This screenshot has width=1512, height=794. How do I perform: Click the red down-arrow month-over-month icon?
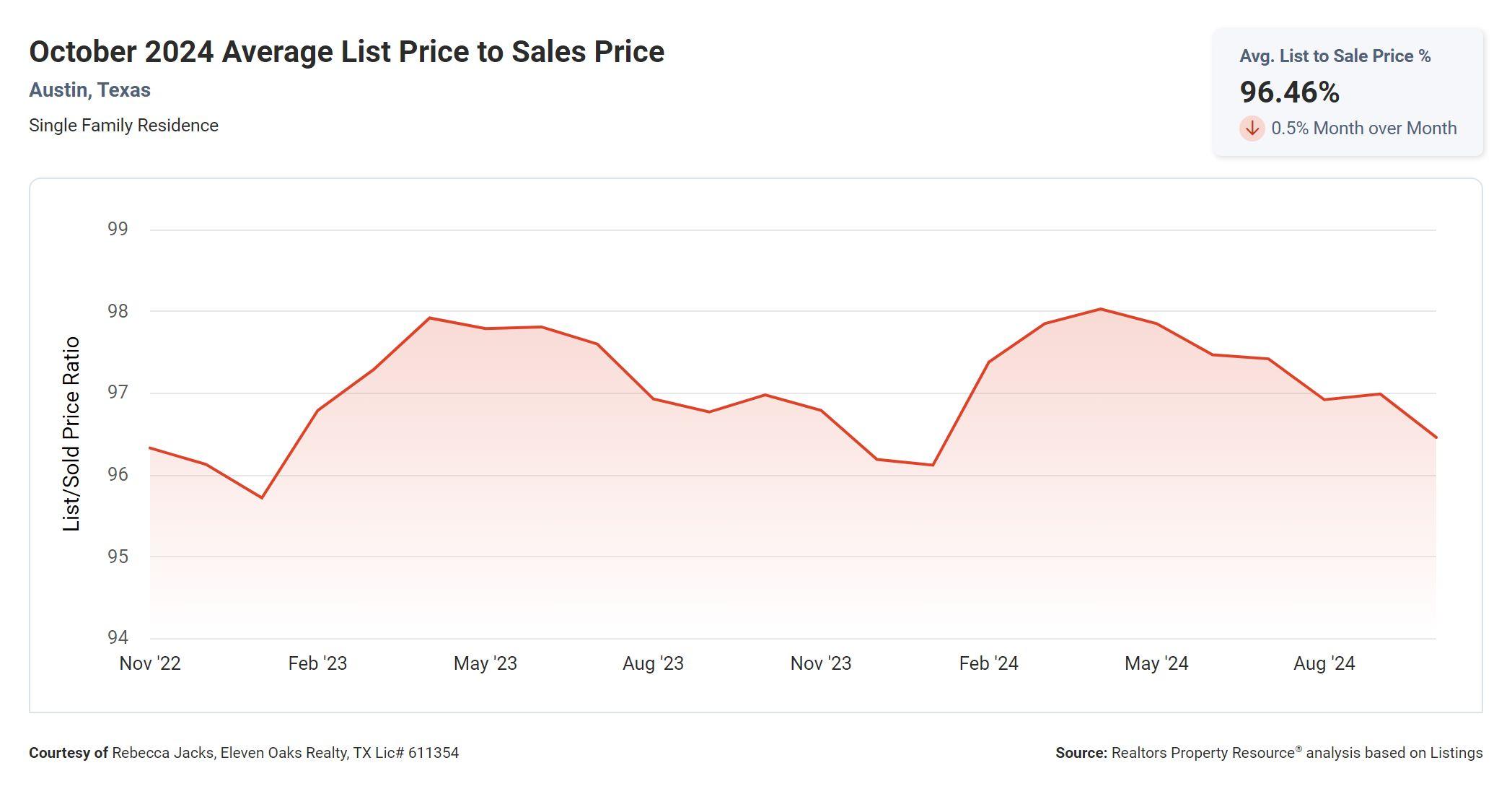point(1252,128)
